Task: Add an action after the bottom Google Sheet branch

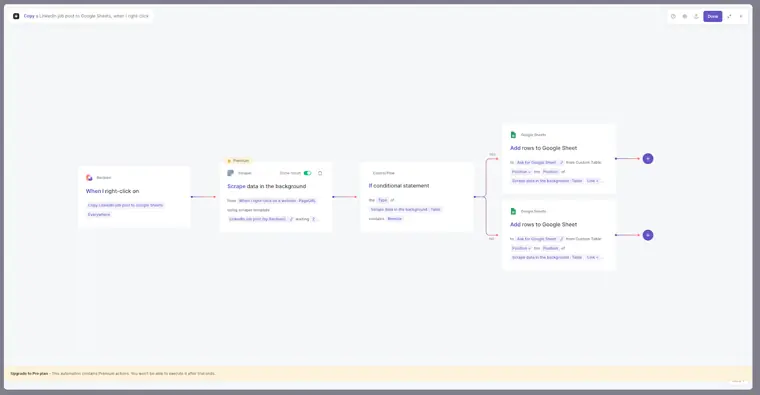Action: coord(648,235)
